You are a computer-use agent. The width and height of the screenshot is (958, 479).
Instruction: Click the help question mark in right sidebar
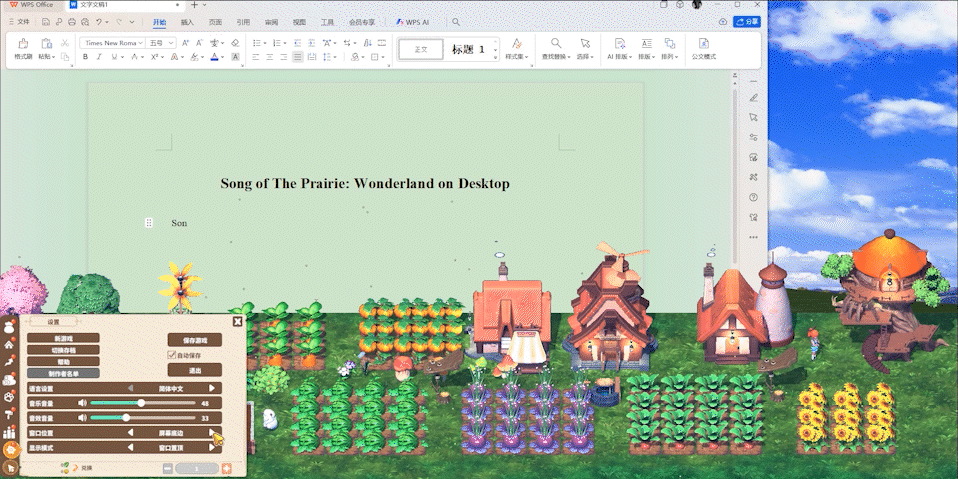[x=753, y=197]
